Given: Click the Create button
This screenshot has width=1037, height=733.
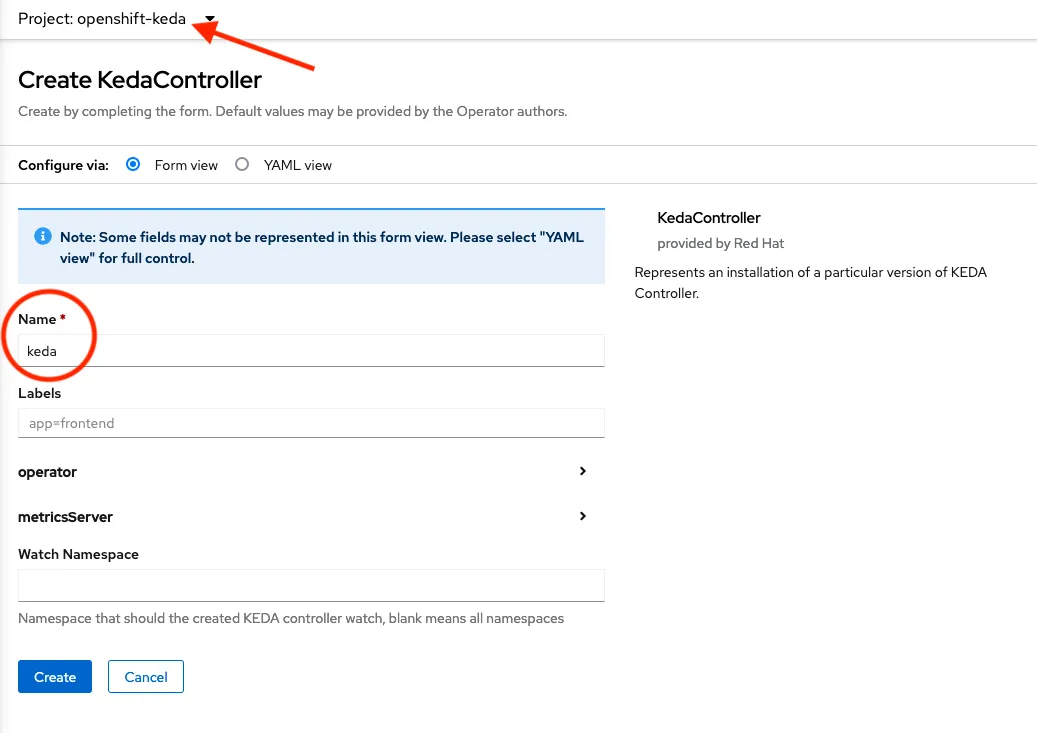Looking at the screenshot, I should tap(54, 676).
